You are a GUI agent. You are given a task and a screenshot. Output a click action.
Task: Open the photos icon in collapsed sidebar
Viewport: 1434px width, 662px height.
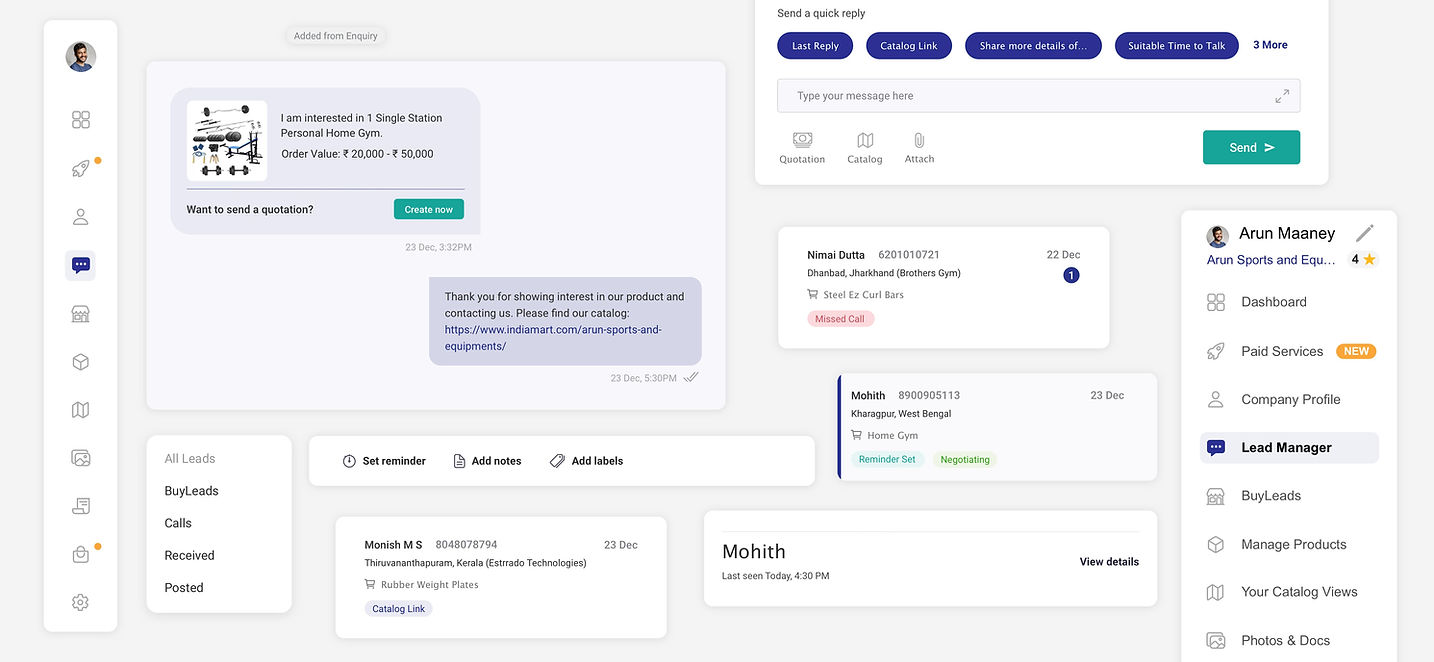[81, 458]
